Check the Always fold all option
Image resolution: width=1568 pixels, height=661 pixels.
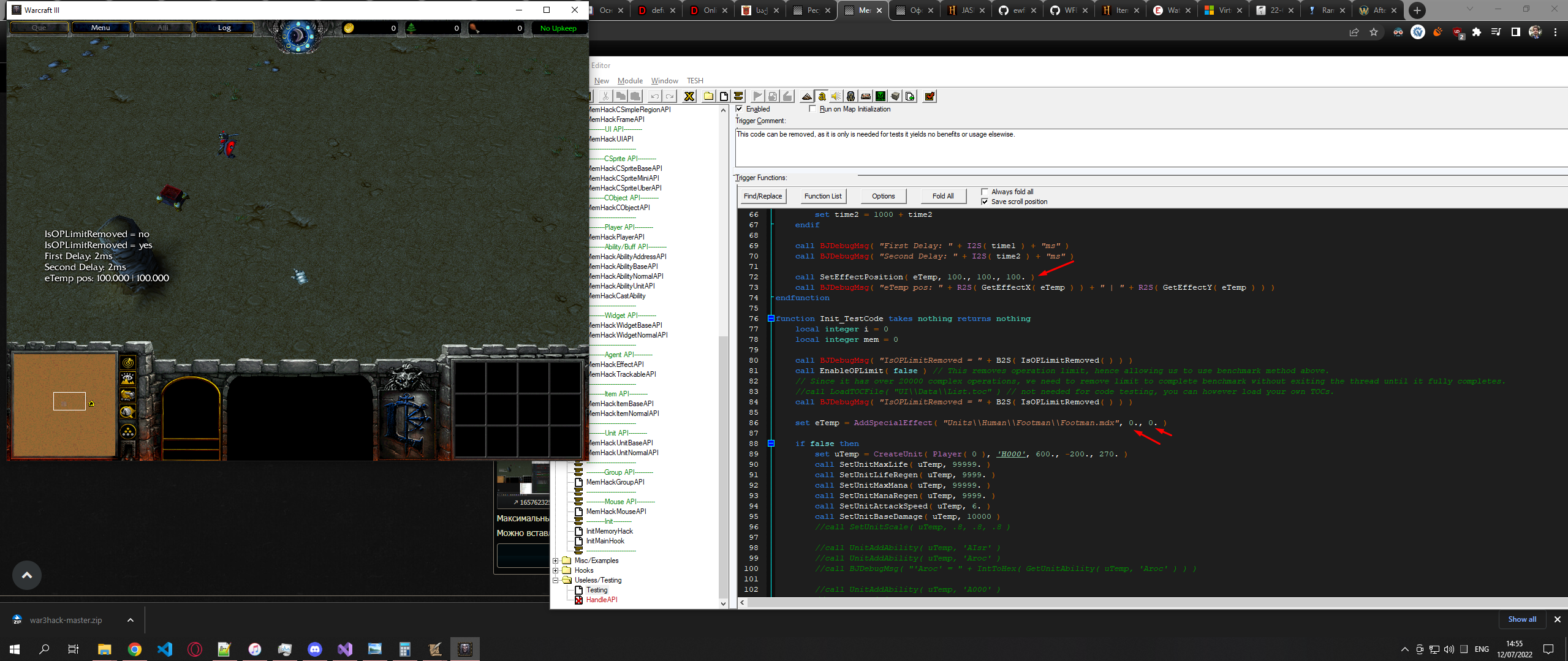pyautogui.click(x=985, y=192)
